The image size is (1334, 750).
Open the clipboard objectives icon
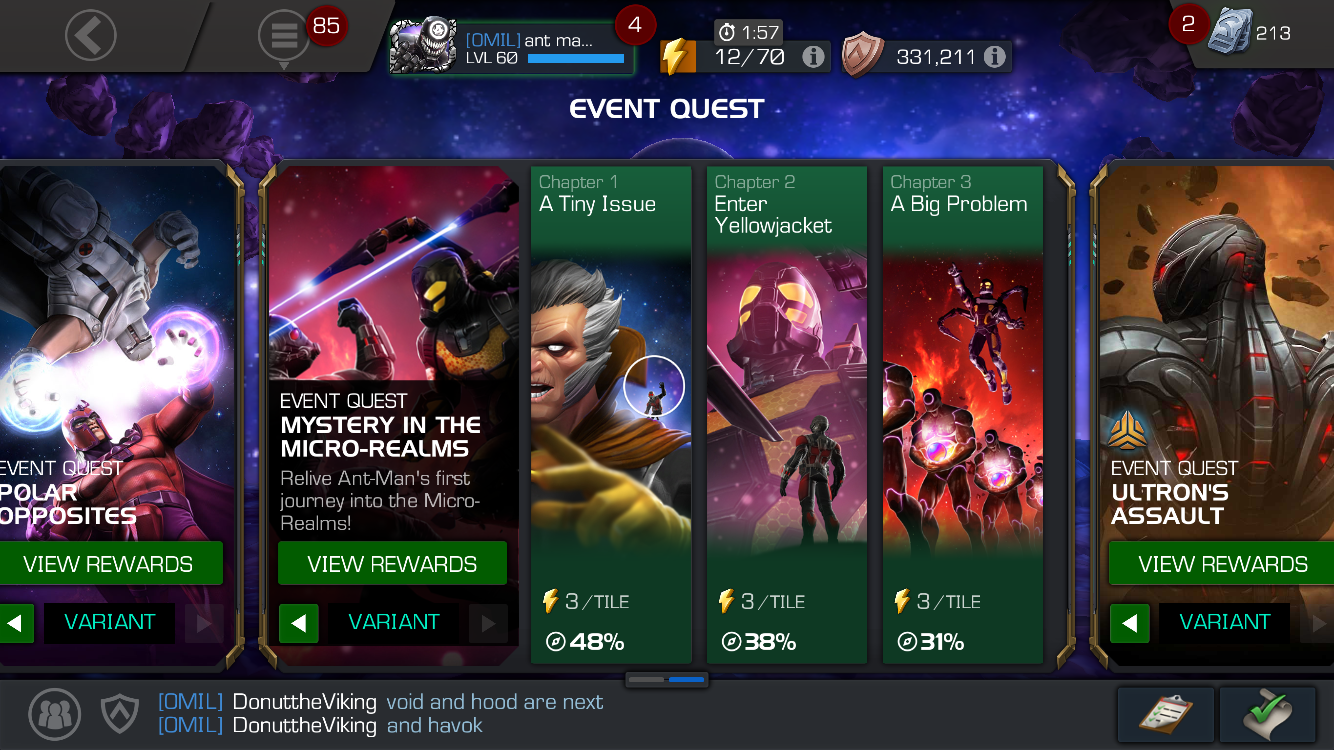click(x=1166, y=714)
